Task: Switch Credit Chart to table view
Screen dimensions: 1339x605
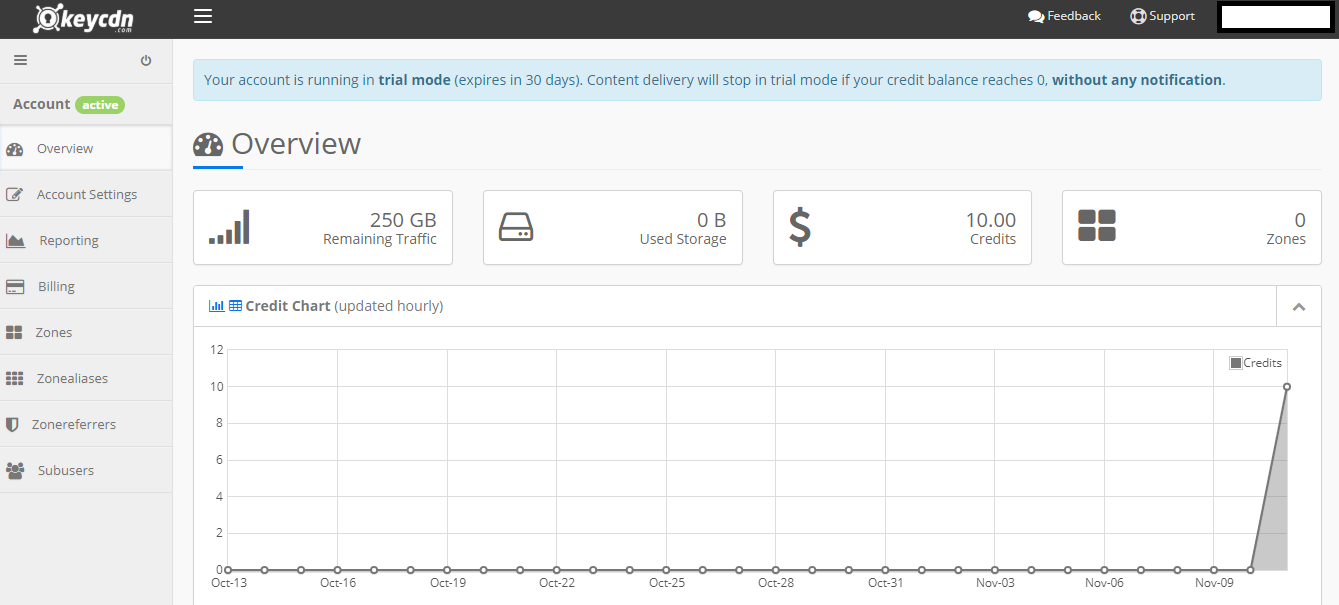Action: click(x=235, y=306)
